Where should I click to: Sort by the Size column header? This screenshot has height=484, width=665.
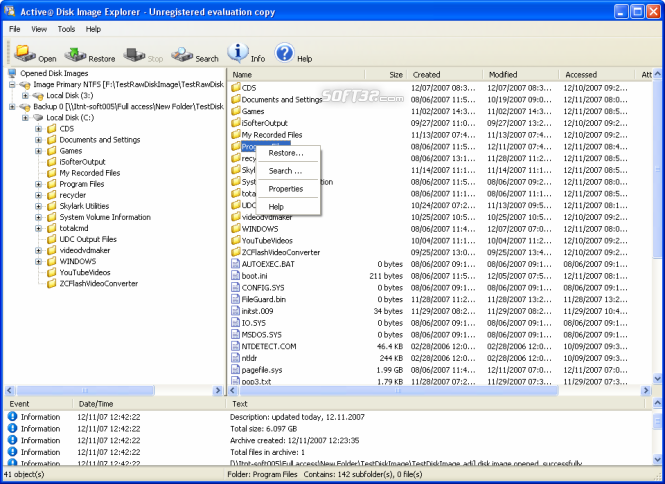(385, 75)
